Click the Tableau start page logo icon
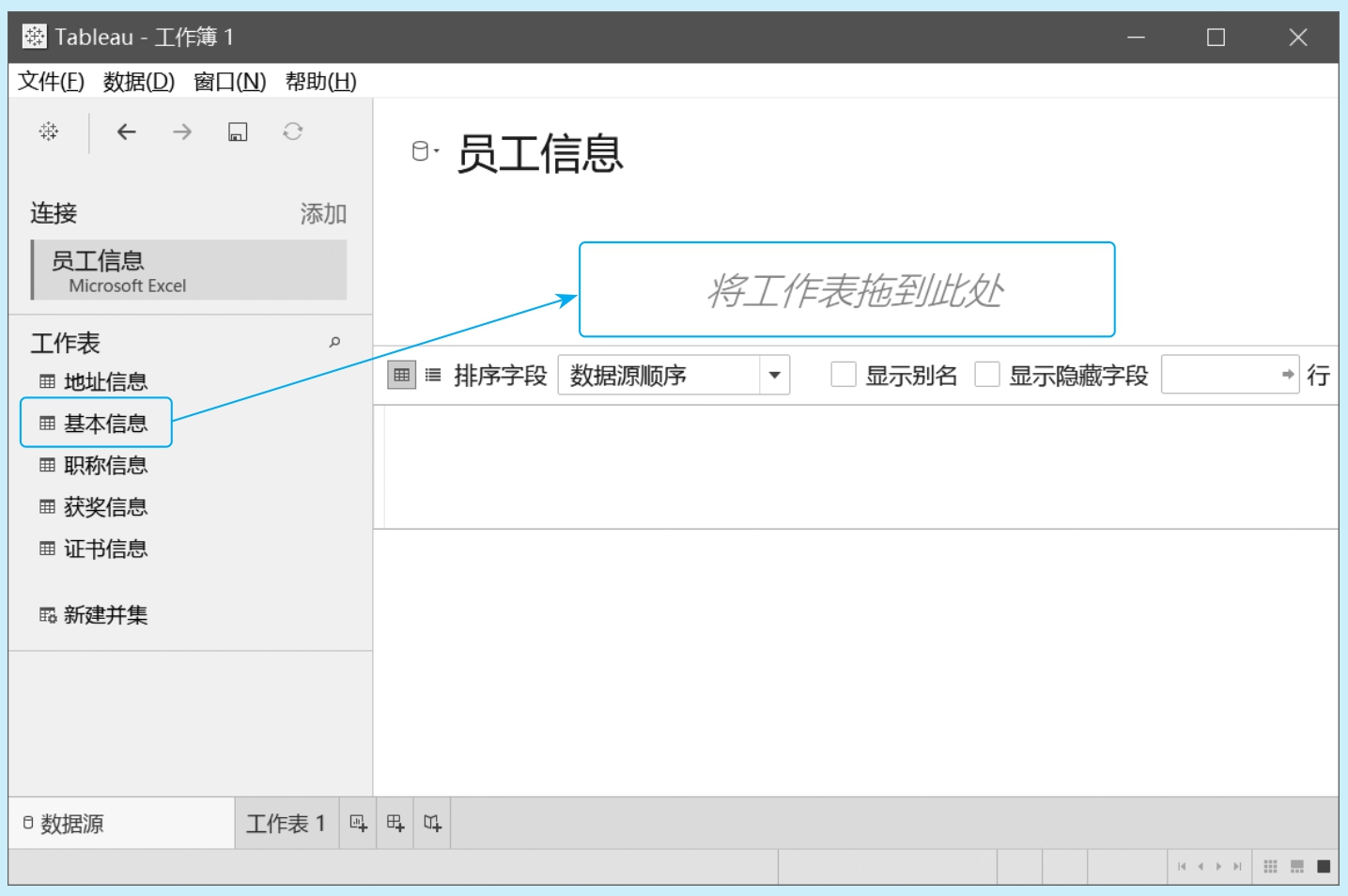 click(49, 131)
